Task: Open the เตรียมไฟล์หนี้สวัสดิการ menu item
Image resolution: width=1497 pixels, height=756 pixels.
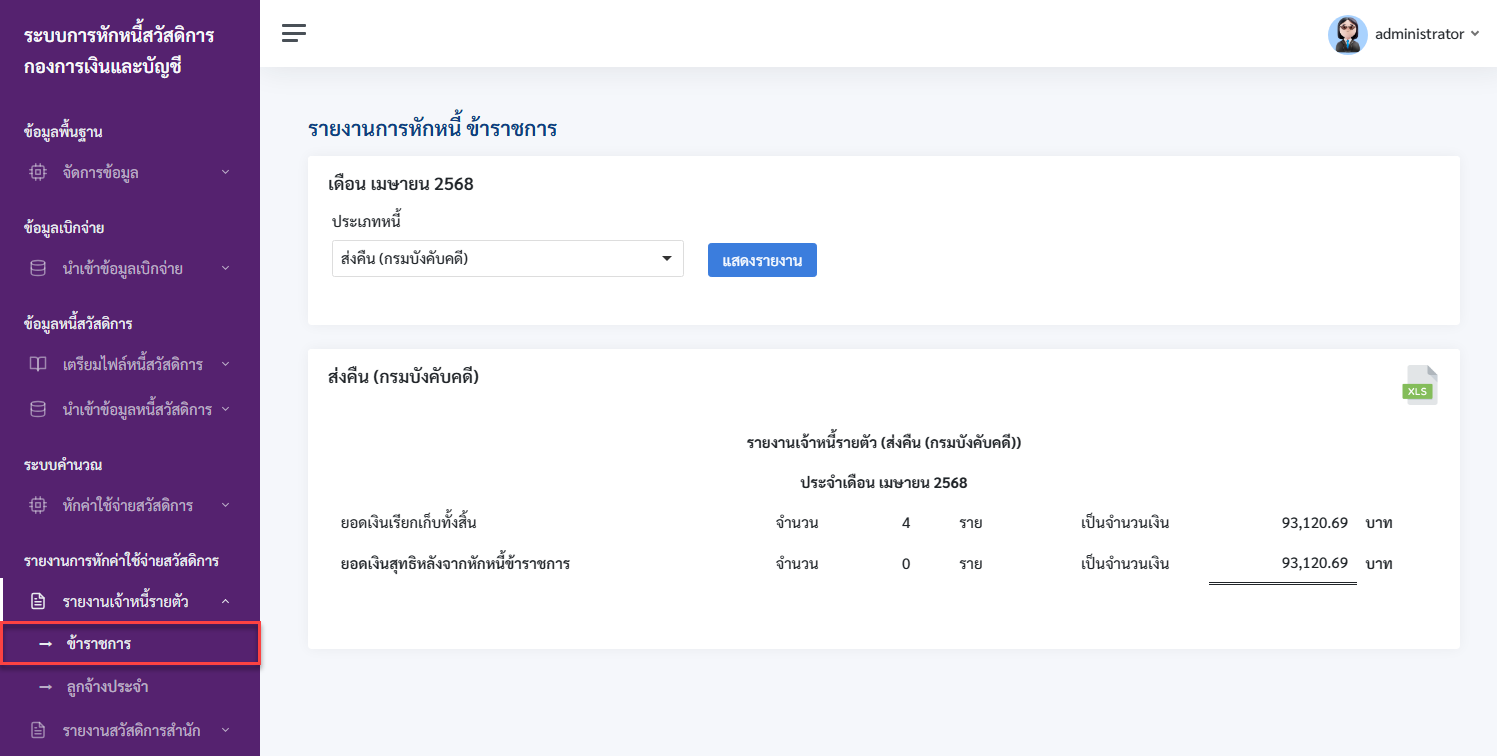Action: click(130, 364)
